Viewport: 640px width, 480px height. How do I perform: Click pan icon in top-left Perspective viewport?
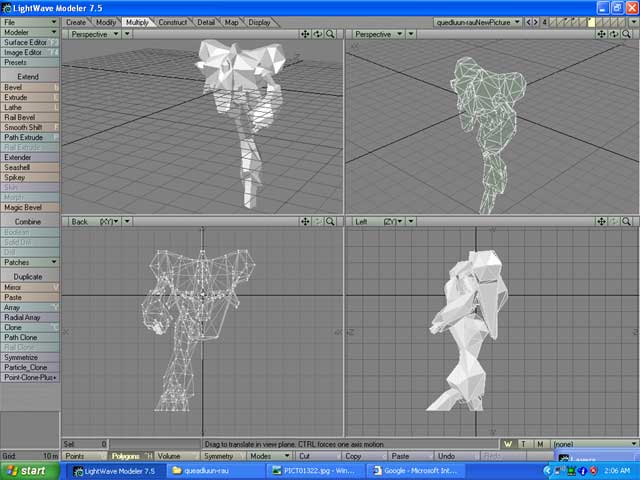(x=305, y=34)
